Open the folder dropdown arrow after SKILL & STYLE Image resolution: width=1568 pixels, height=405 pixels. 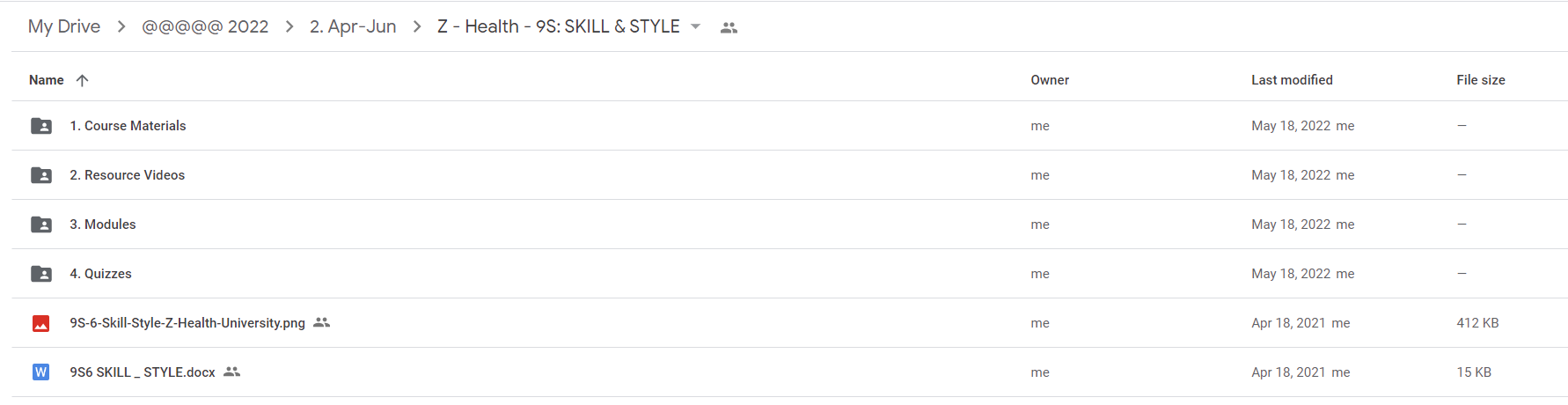coord(696,26)
